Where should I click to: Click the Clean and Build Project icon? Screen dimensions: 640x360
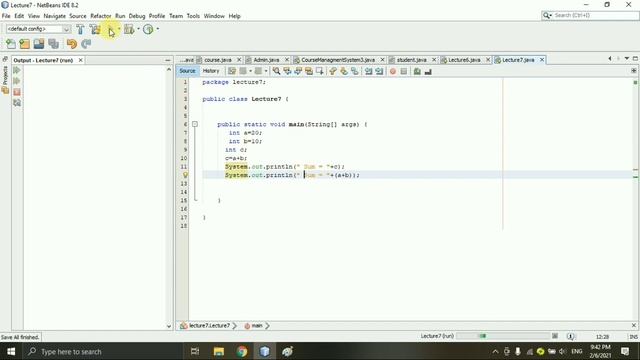click(95, 29)
